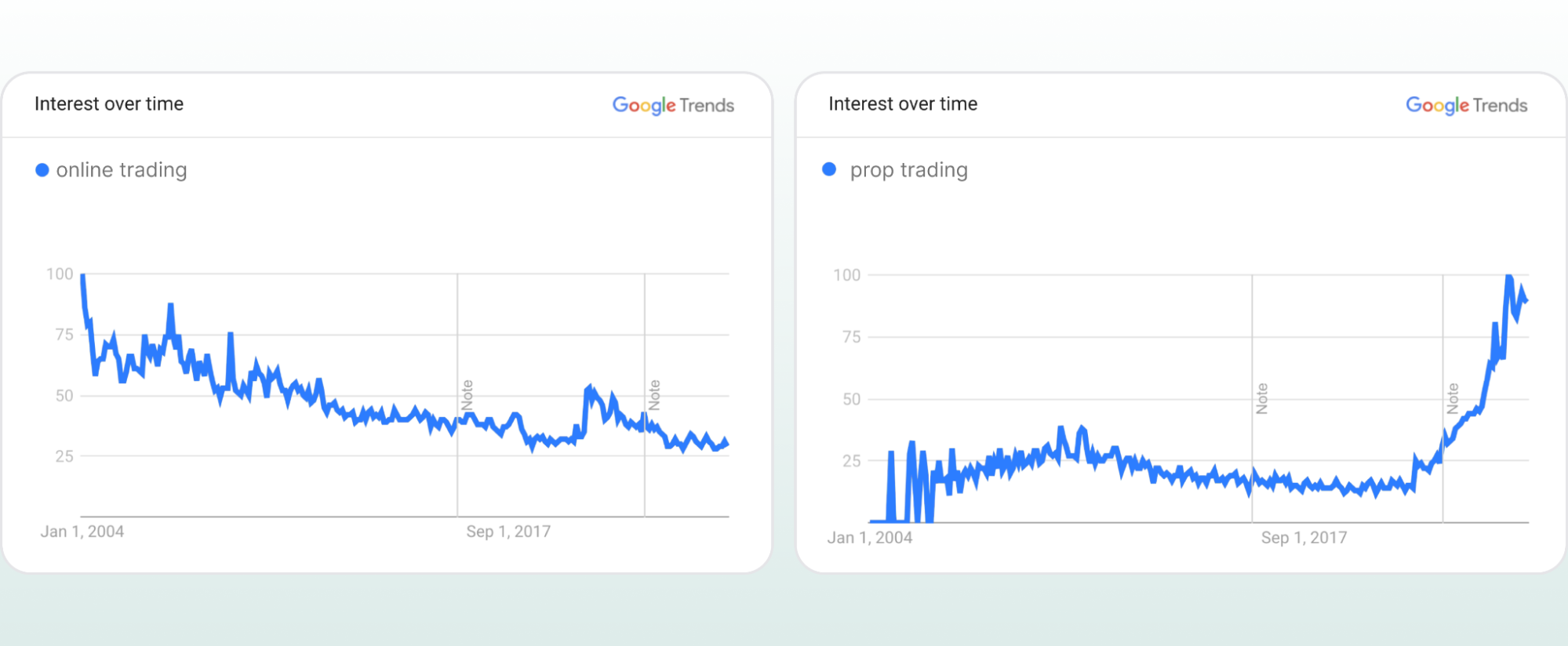
Task: Click Interest over time title on right card
Action: 903,103
